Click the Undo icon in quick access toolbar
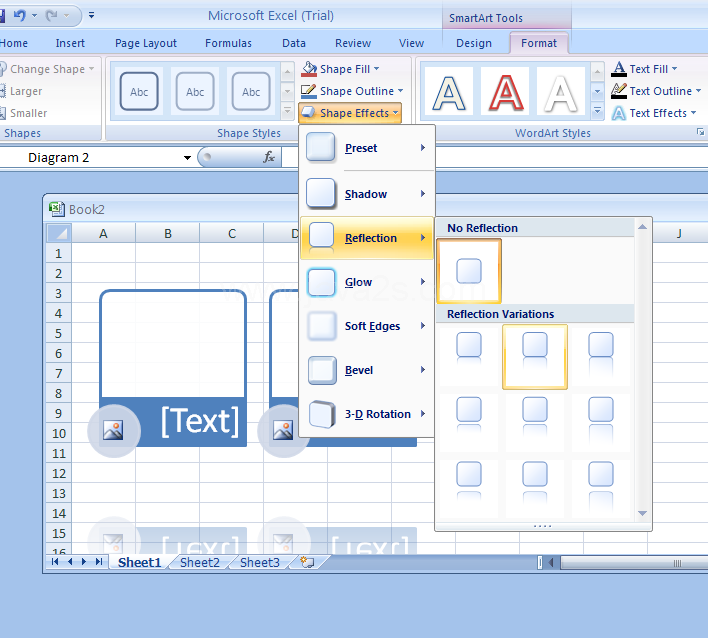Viewport: 708px width, 638px height. coord(19,15)
